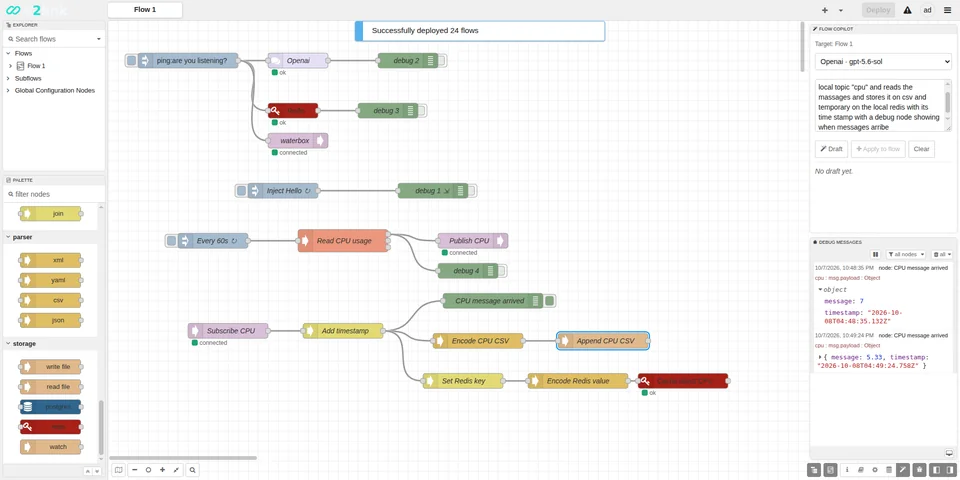Click the Search flows input field
This screenshot has height=480, width=960.
pos(49,39)
